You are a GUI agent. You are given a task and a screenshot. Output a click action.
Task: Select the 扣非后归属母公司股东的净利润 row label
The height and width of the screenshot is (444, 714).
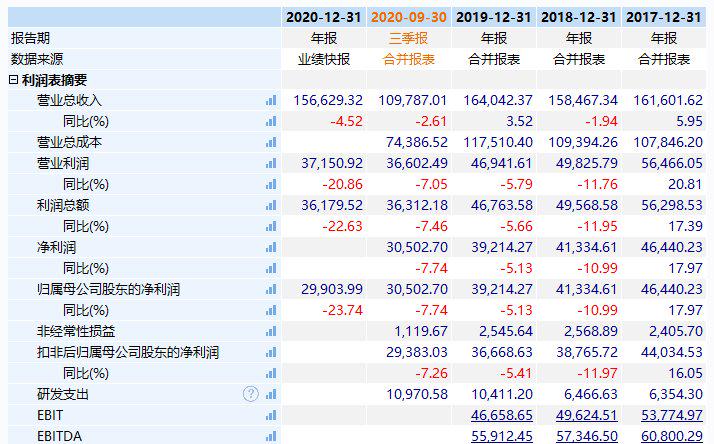pyautogui.click(x=128, y=352)
